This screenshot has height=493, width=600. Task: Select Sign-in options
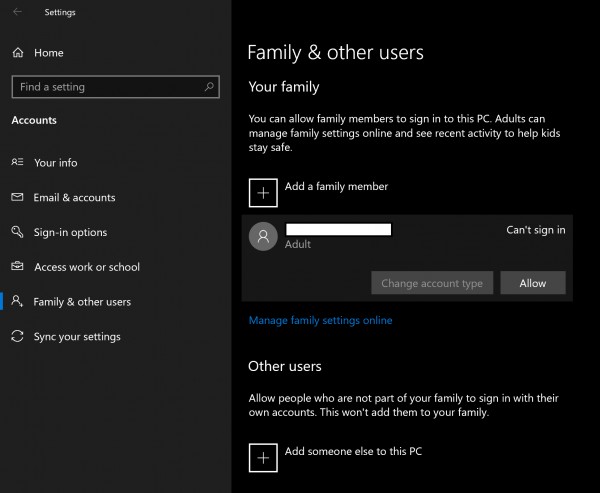(x=70, y=232)
